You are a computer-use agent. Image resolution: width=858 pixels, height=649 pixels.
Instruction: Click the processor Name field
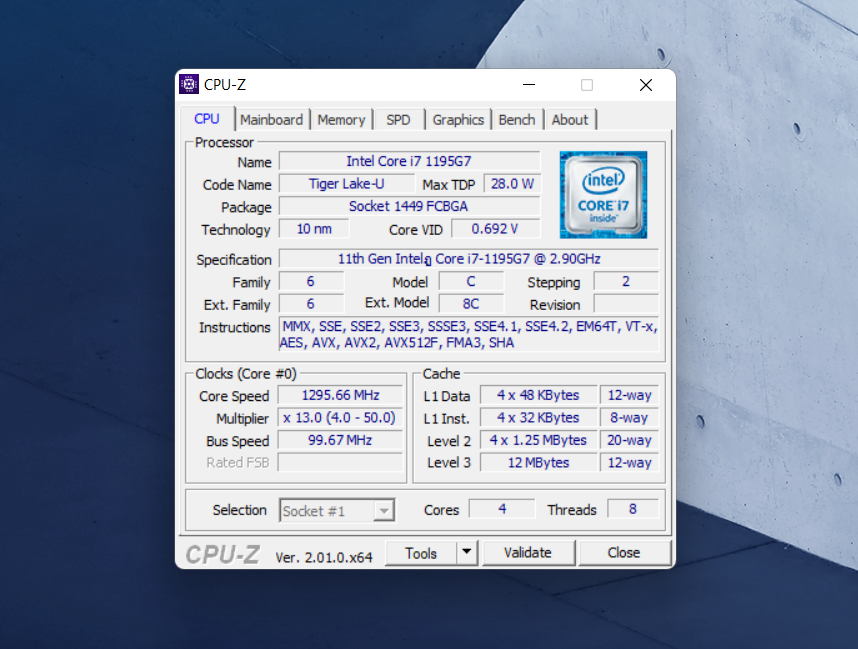409,161
